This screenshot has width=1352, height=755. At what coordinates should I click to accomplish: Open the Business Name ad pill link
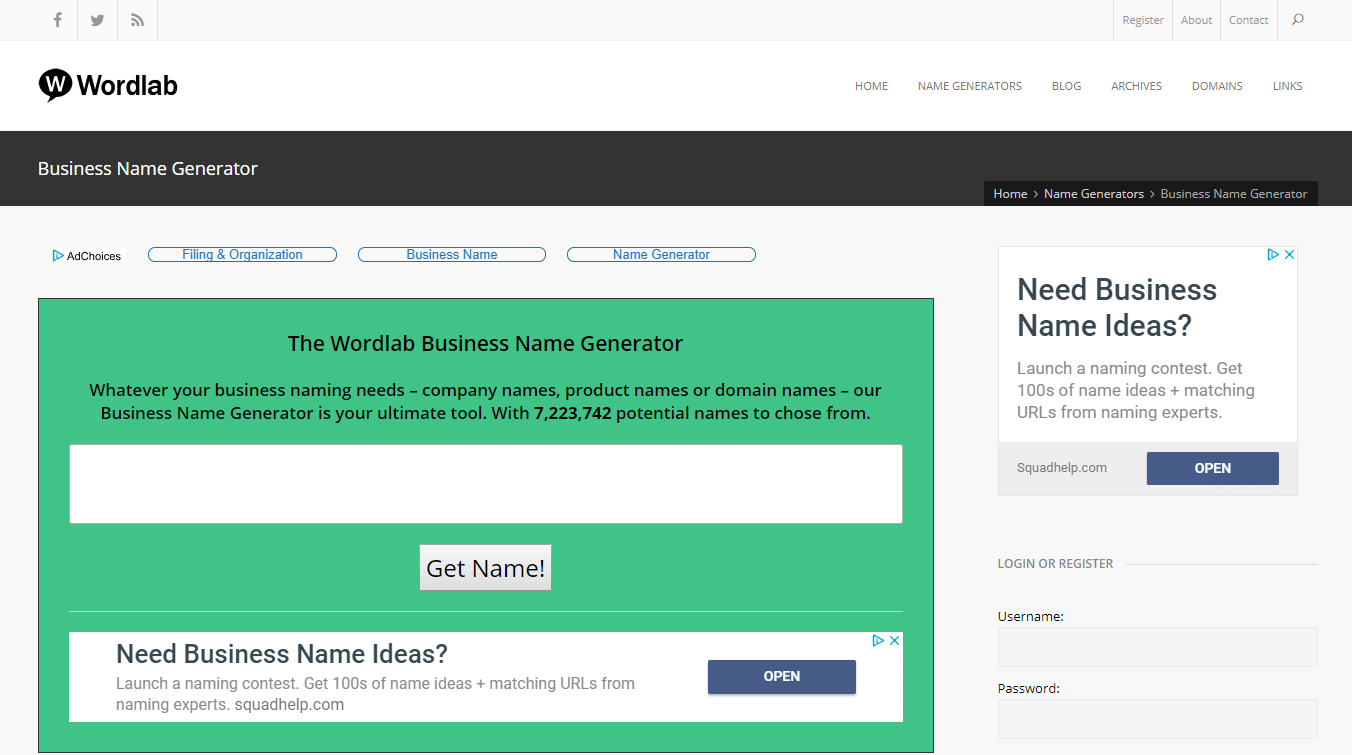(451, 254)
